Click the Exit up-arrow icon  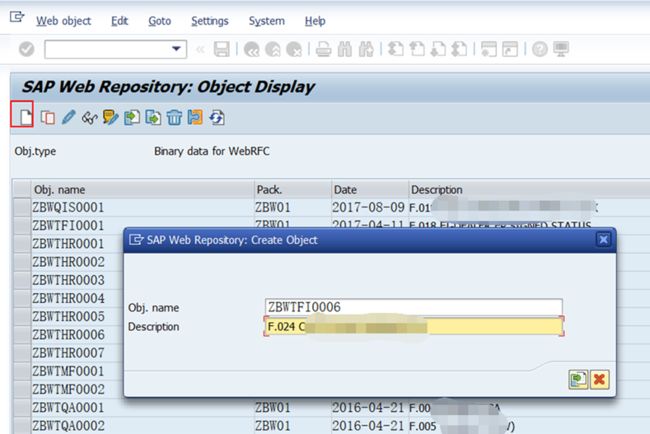(273, 49)
